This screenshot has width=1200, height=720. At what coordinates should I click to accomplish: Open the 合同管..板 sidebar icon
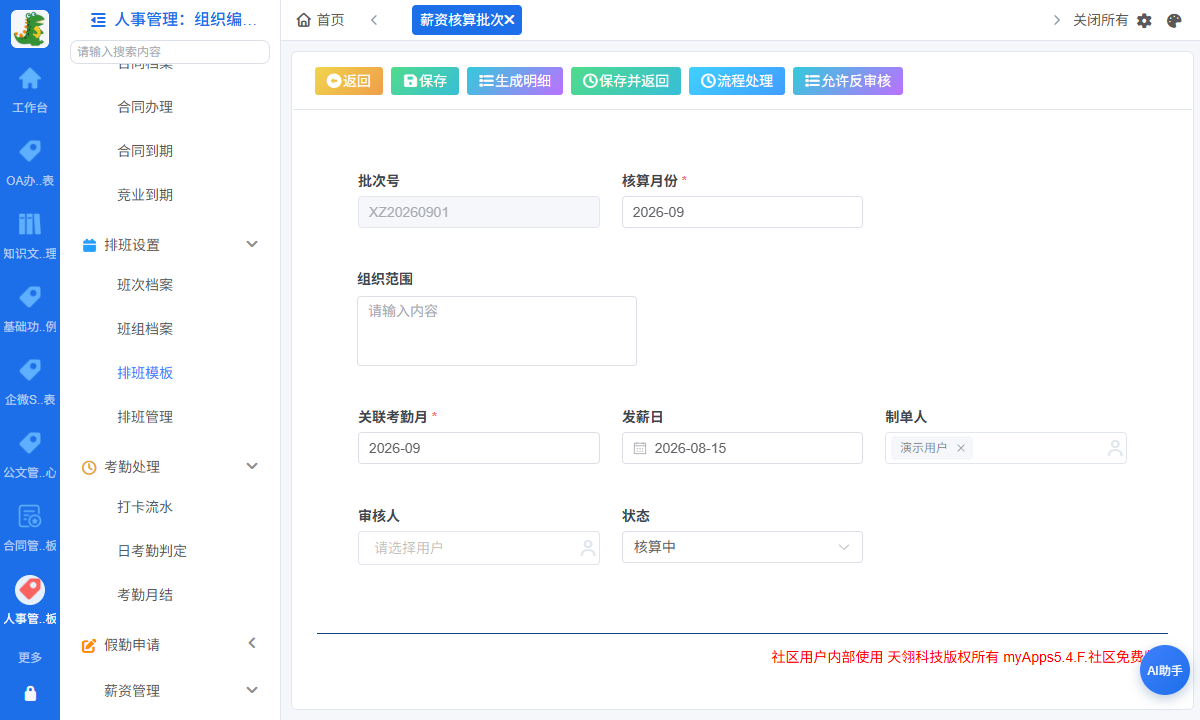[x=30, y=516]
